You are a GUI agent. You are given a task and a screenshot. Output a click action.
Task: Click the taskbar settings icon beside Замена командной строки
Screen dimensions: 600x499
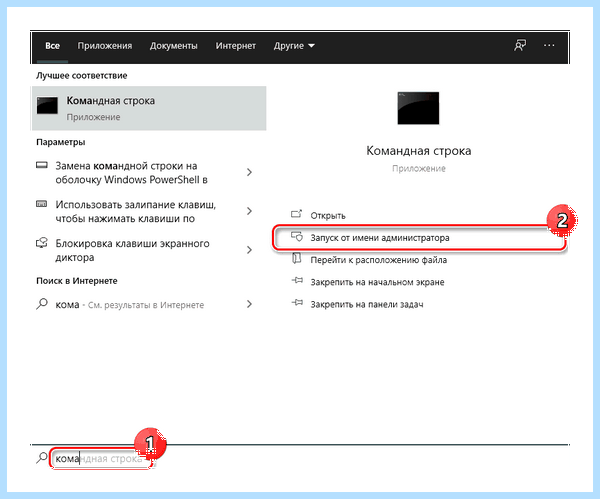(x=42, y=165)
